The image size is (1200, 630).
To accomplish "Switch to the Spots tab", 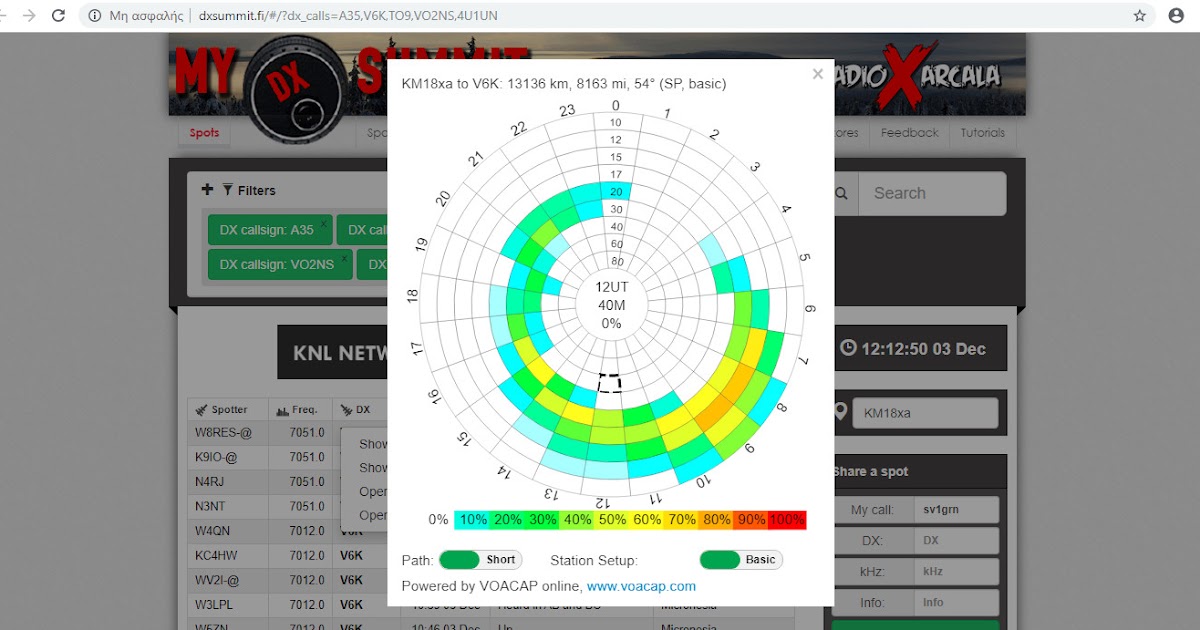I will tap(203, 132).
